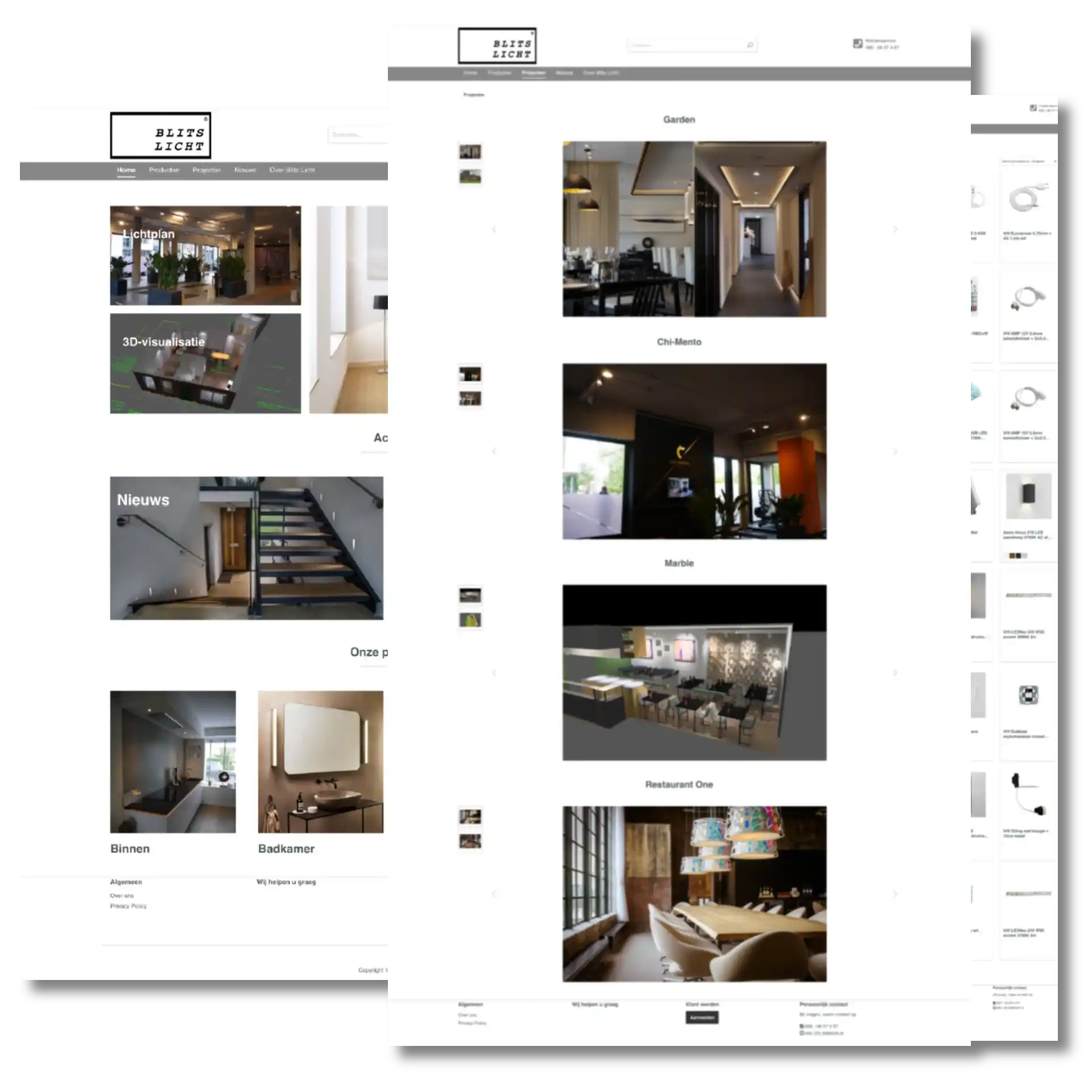Viewport: 1092px width, 1092px height.
Task: Click next arrow on Marble slideshow
Action: (x=895, y=673)
